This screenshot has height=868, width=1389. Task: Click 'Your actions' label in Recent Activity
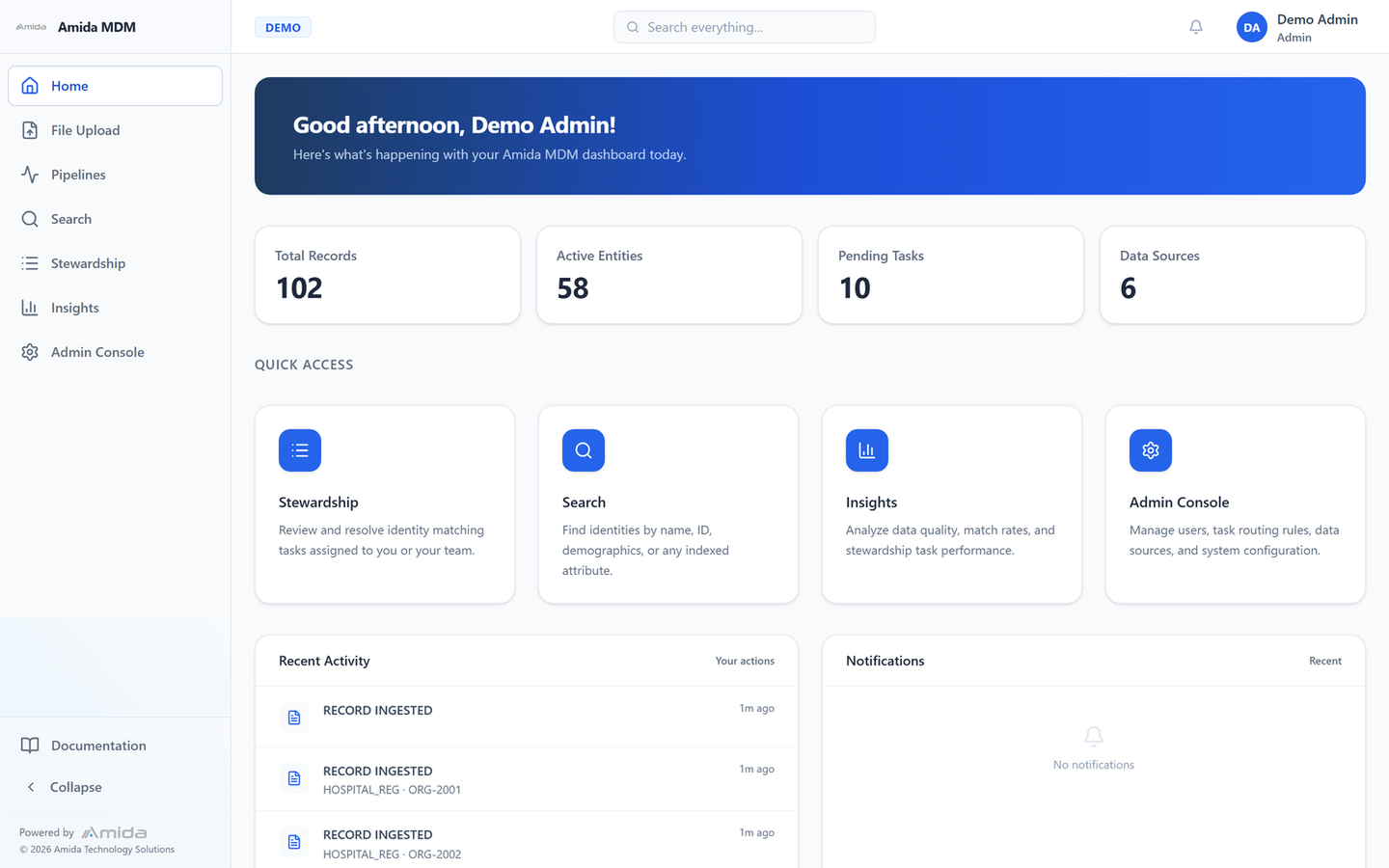coord(745,661)
